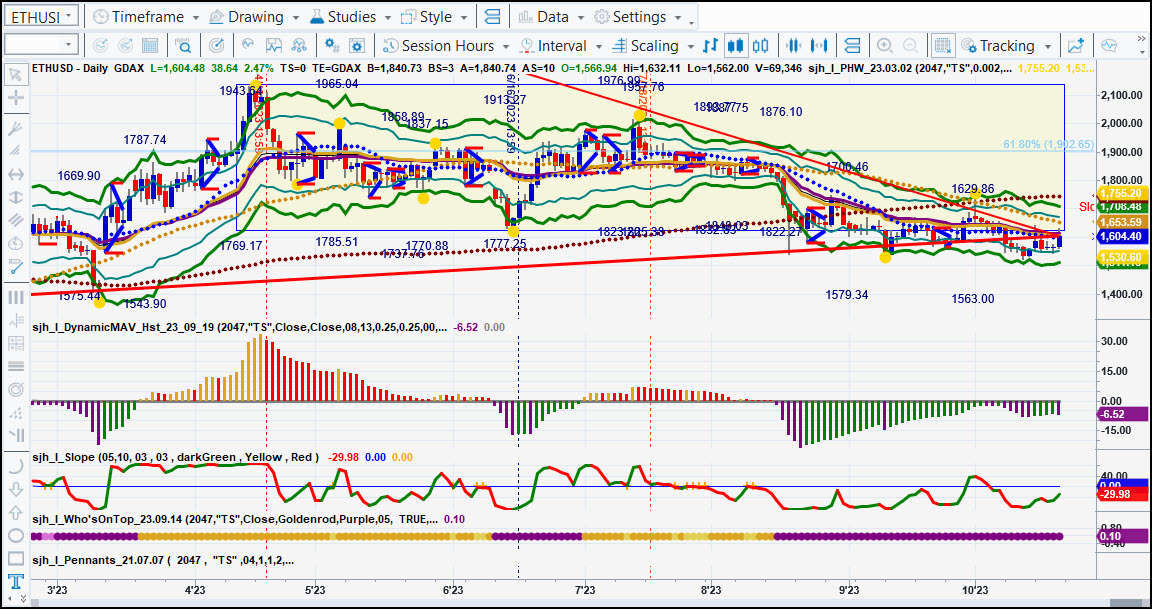Select the up arrow drawing tool
This screenshot has height=609, width=1152.
[15, 512]
